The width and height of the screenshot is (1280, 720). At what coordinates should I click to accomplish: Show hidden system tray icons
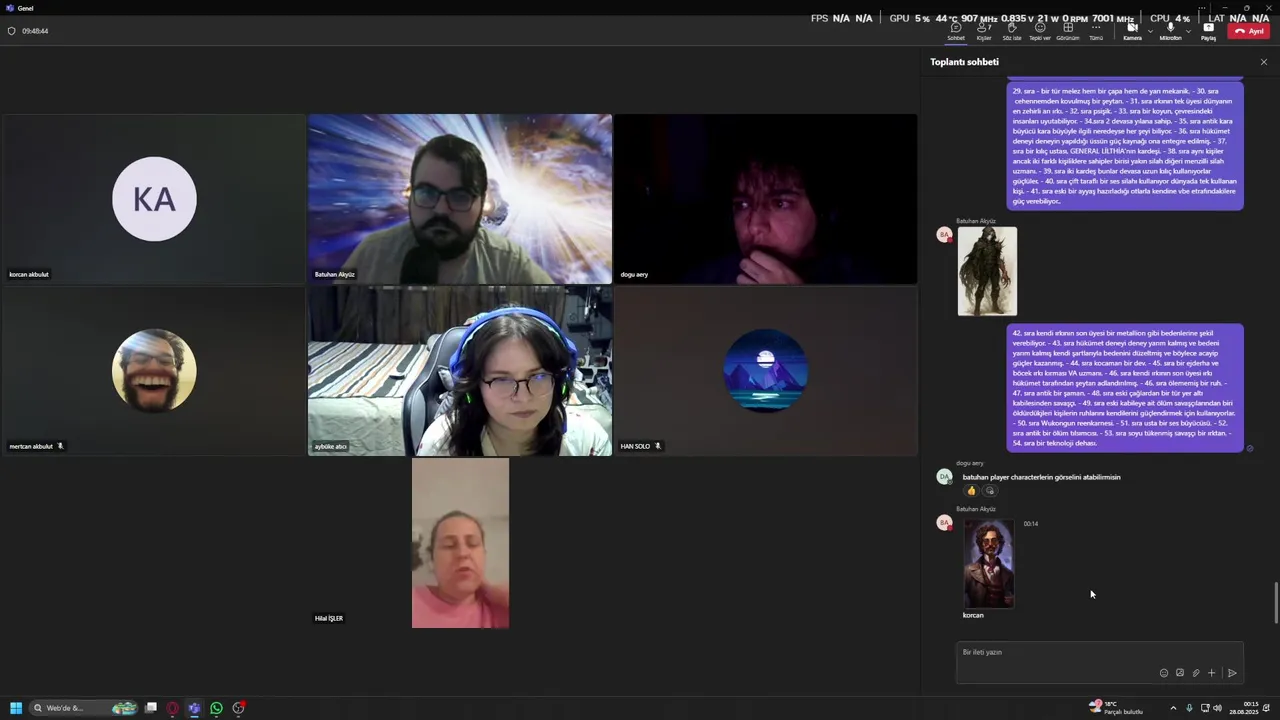1173,708
